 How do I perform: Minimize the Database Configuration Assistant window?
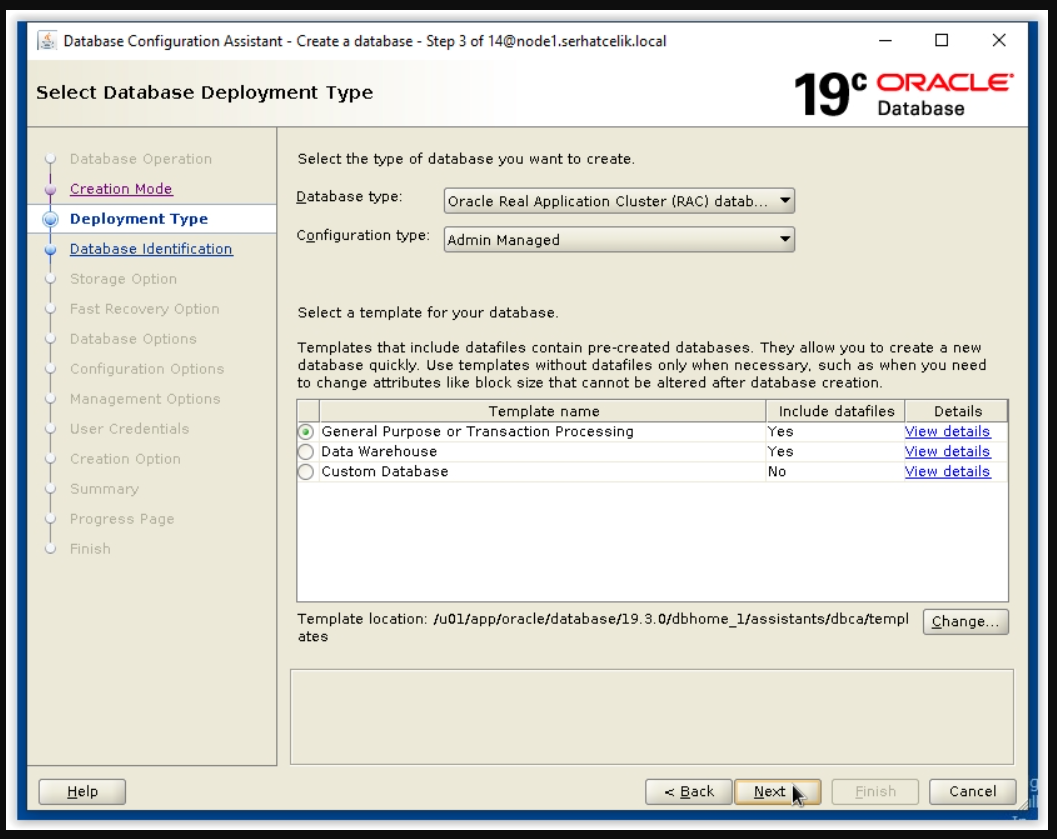885,40
